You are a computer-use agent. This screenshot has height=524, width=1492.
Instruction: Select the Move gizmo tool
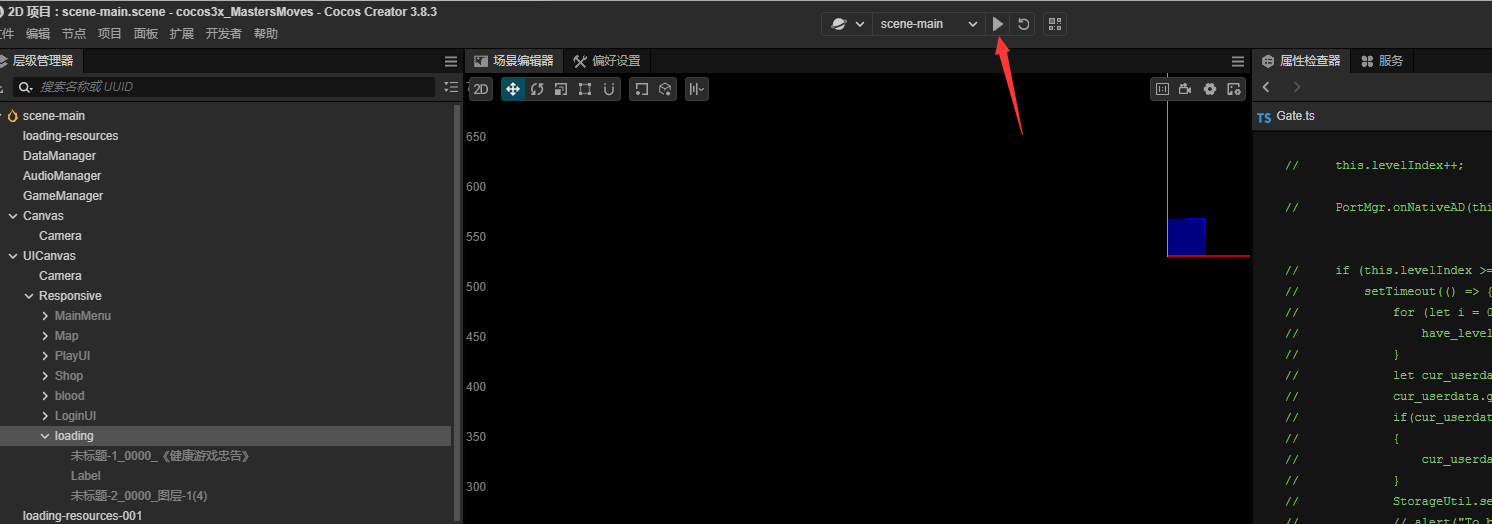[513, 89]
